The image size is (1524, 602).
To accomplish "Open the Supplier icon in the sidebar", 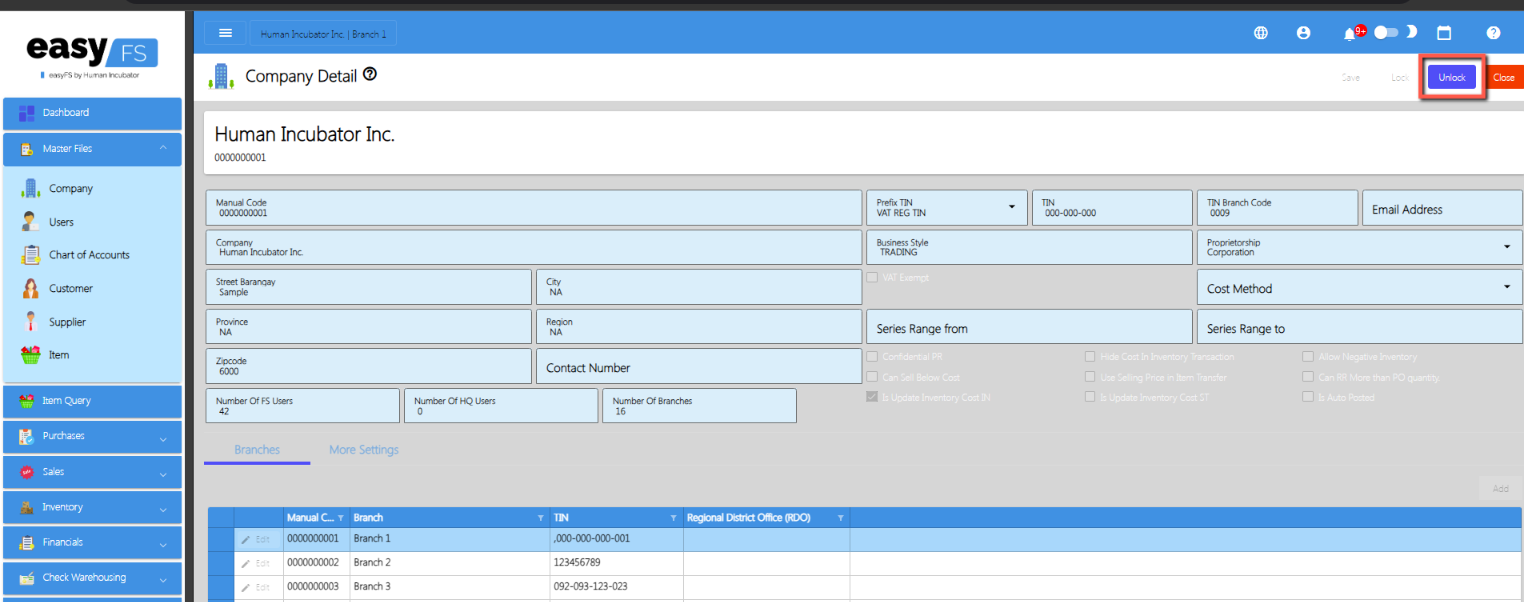I will 31,322.
